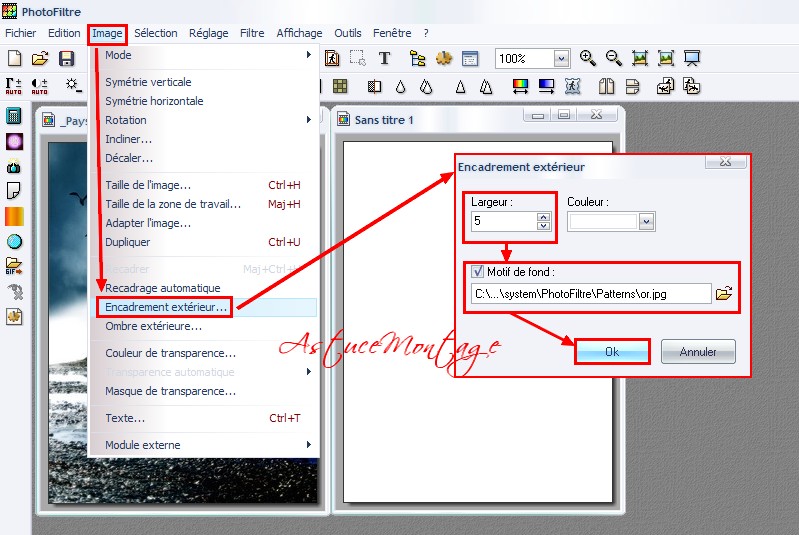Apply auto levels with the Γ AUTO icon
The width and height of the screenshot is (799, 535).
pyautogui.click(x=13, y=86)
